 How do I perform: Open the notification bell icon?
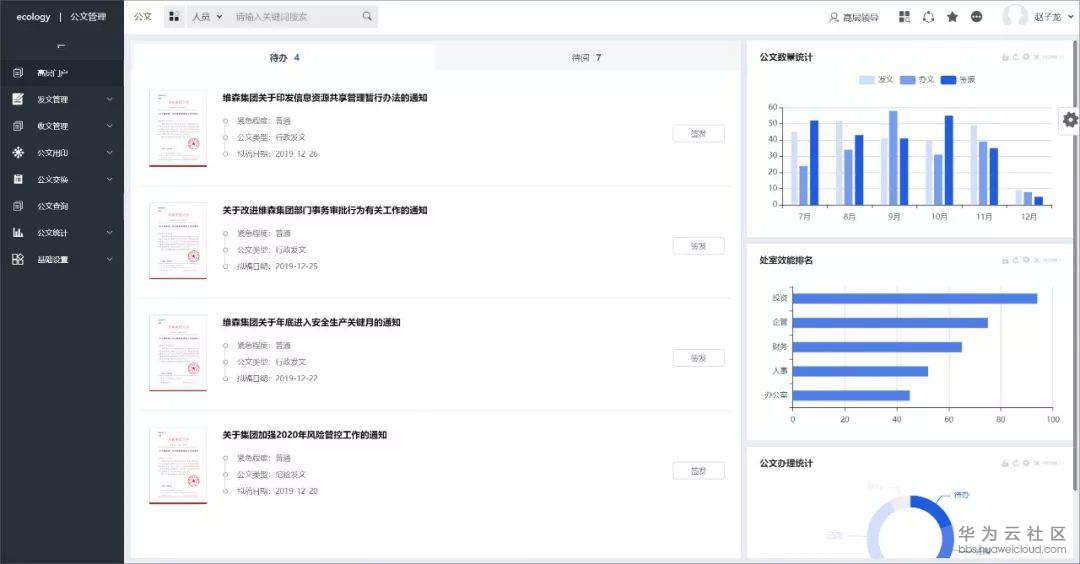point(928,17)
